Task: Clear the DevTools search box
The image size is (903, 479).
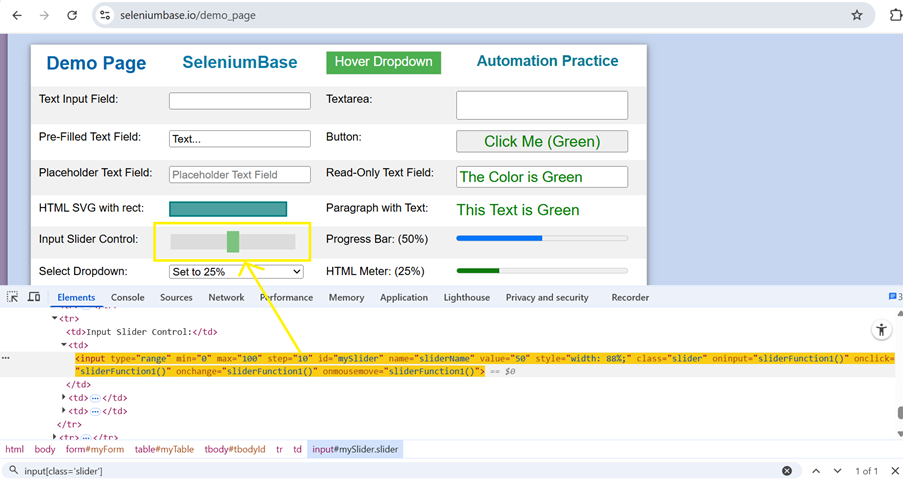Action: click(x=787, y=471)
